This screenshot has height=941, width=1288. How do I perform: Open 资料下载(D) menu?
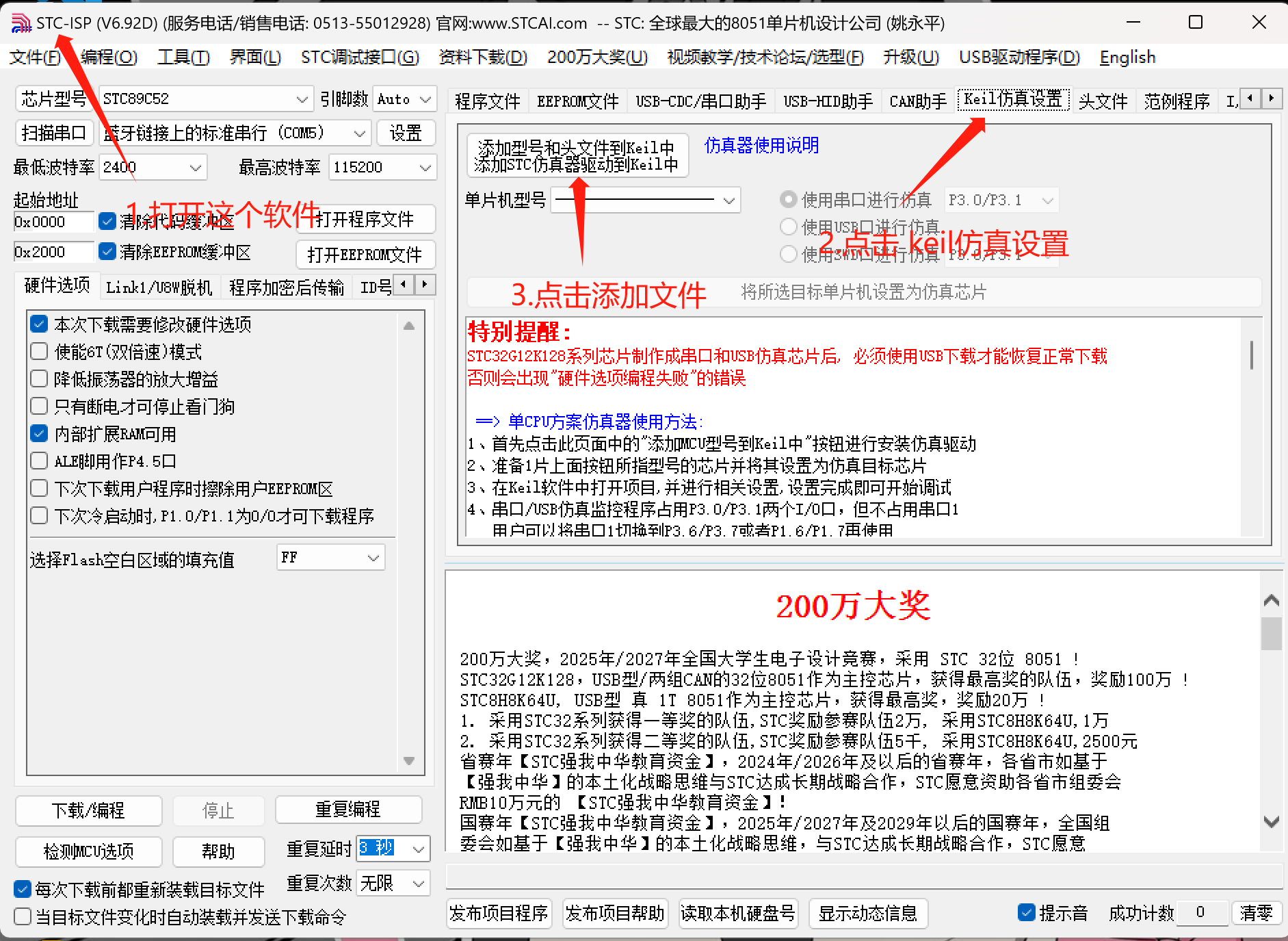(483, 57)
